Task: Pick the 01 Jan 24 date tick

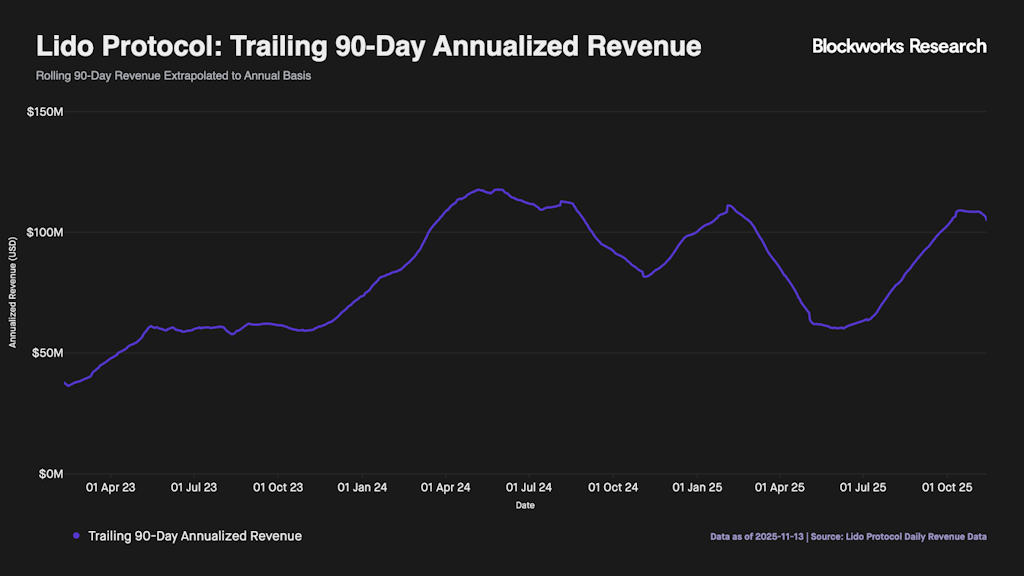Action: (x=363, y=488)
